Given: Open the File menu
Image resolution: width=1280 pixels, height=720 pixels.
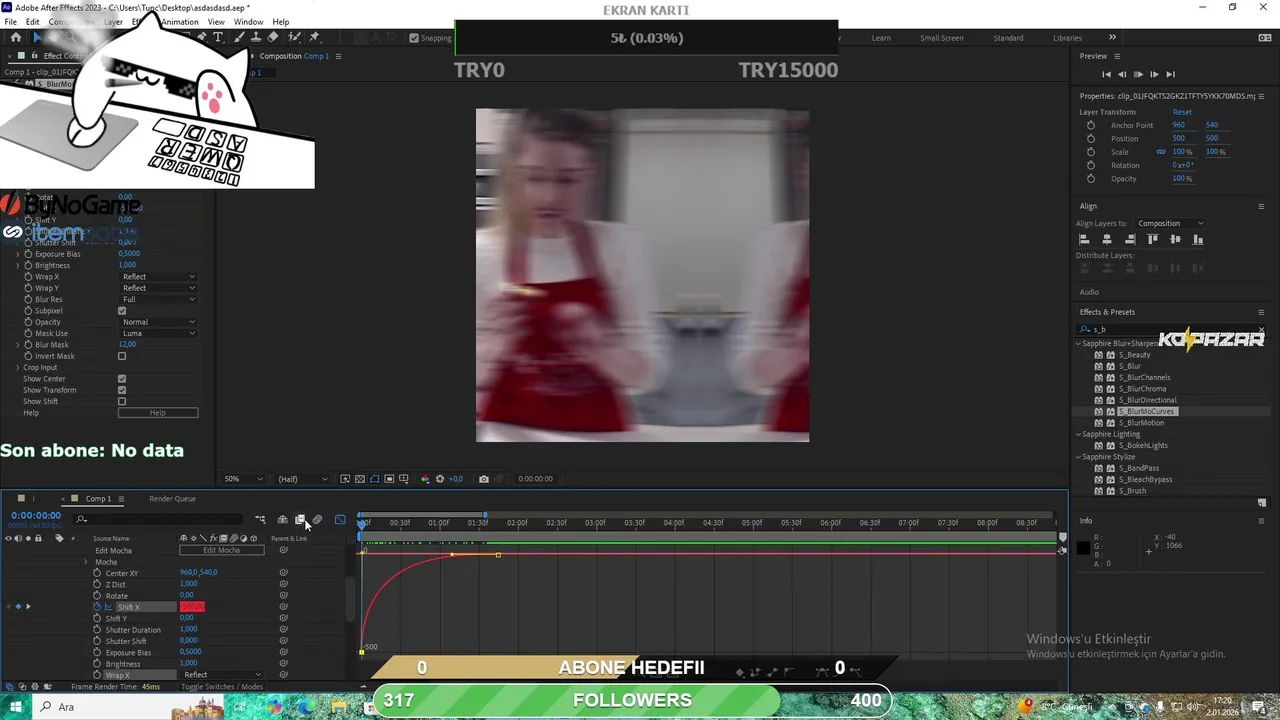Looking at the screenshot, I should 11,22.
